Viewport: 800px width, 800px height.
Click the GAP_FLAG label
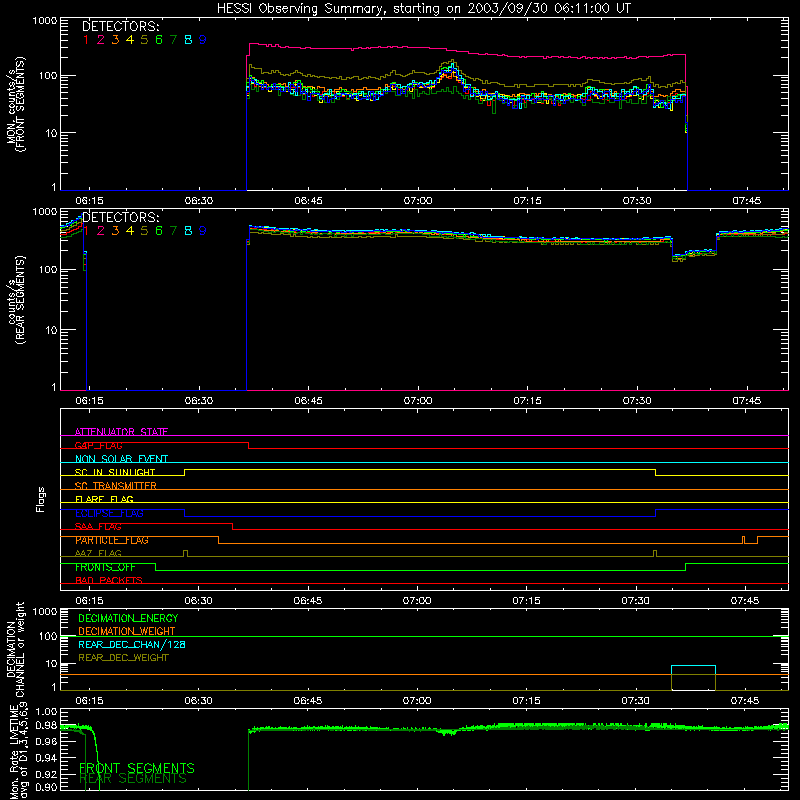pos(98,445)
